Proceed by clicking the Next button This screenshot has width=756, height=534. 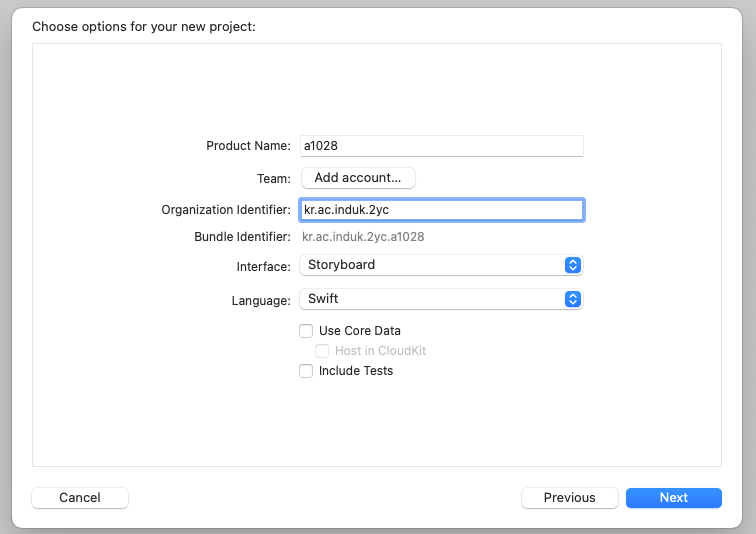673,498
